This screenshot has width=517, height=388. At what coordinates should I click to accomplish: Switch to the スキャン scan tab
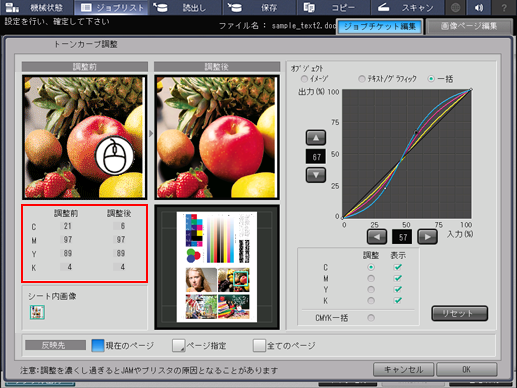click(407, 7)
